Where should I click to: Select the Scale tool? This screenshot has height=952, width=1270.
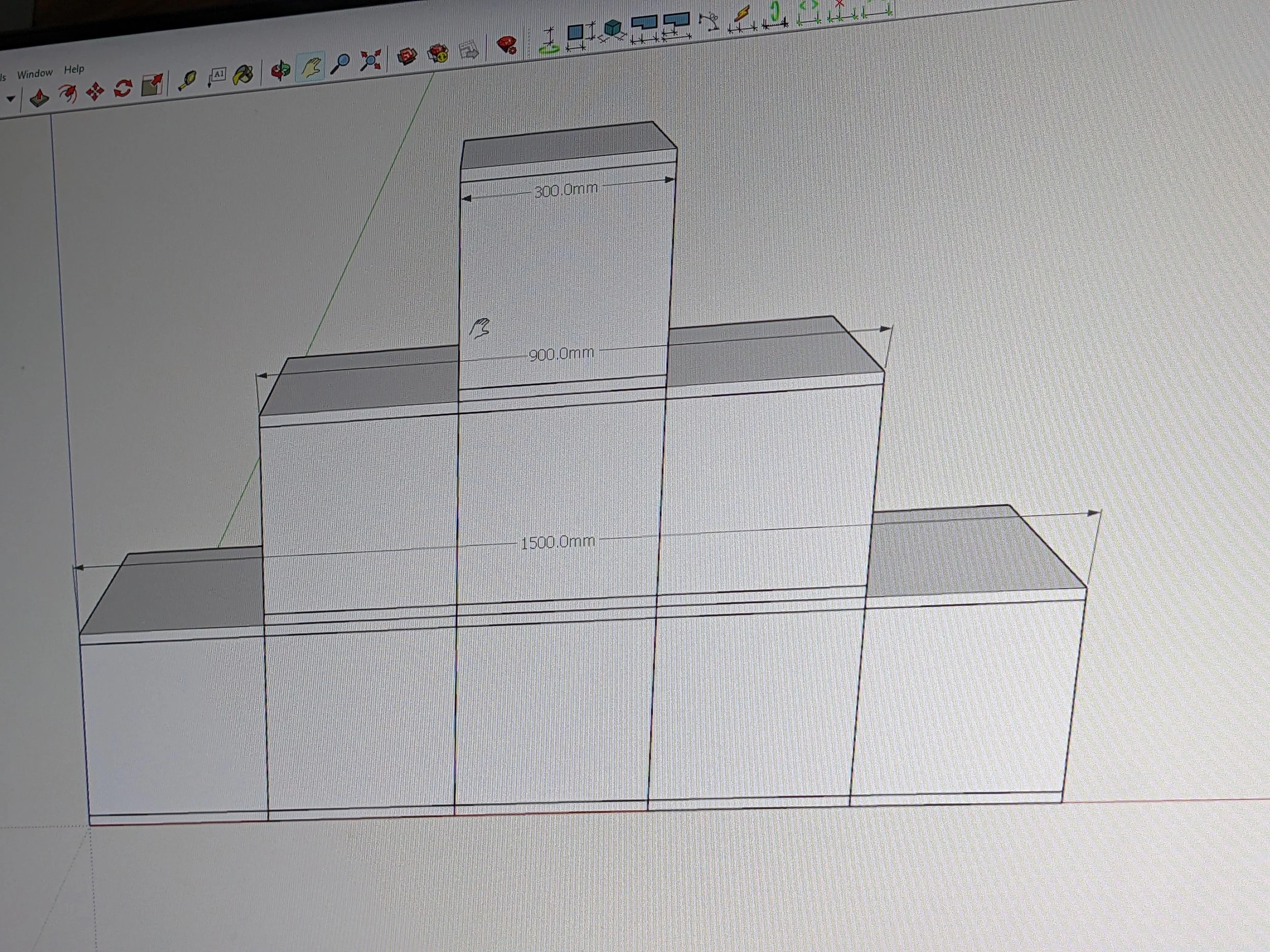pos(151,85)
